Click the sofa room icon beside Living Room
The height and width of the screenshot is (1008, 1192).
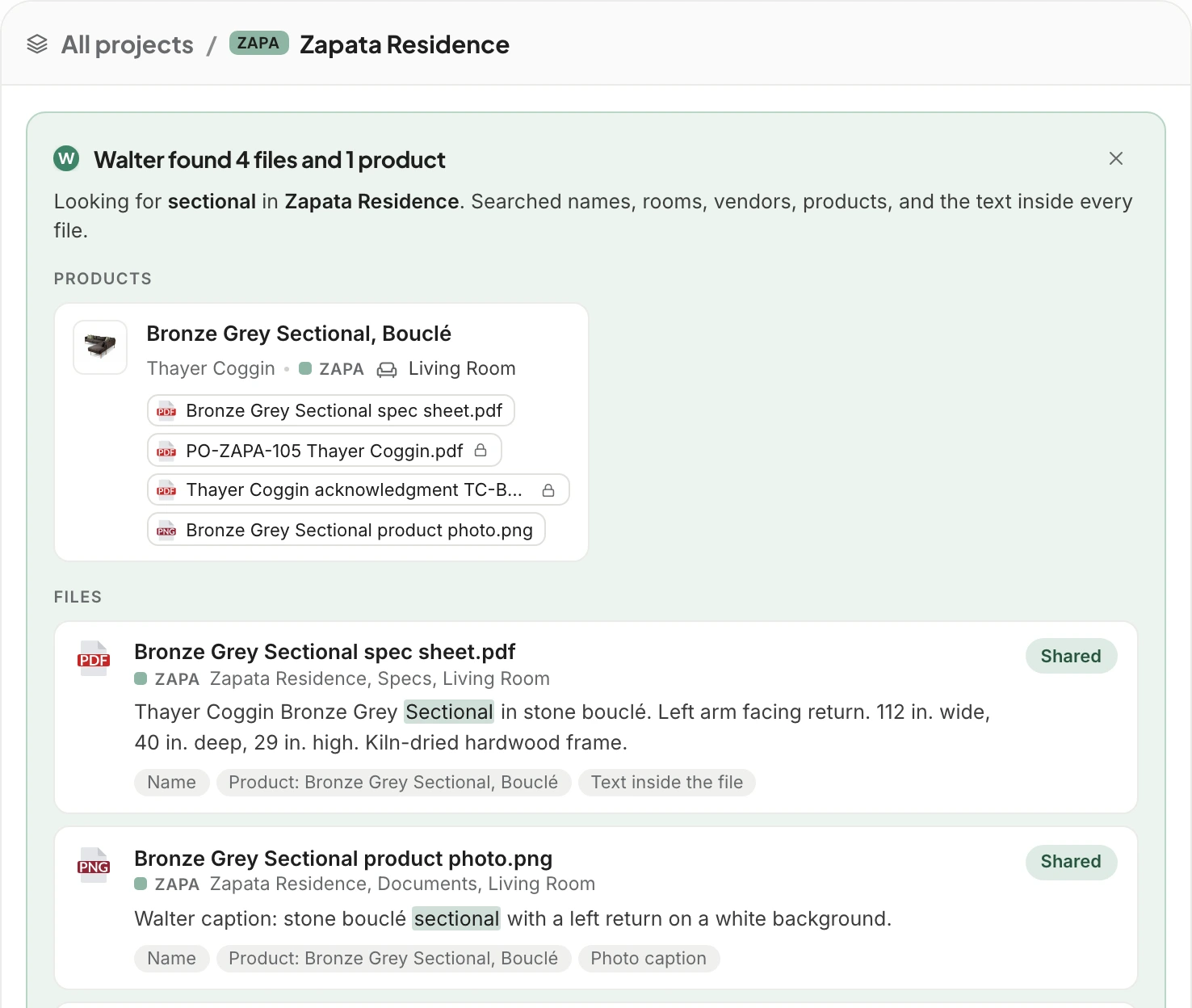point(387,369)
